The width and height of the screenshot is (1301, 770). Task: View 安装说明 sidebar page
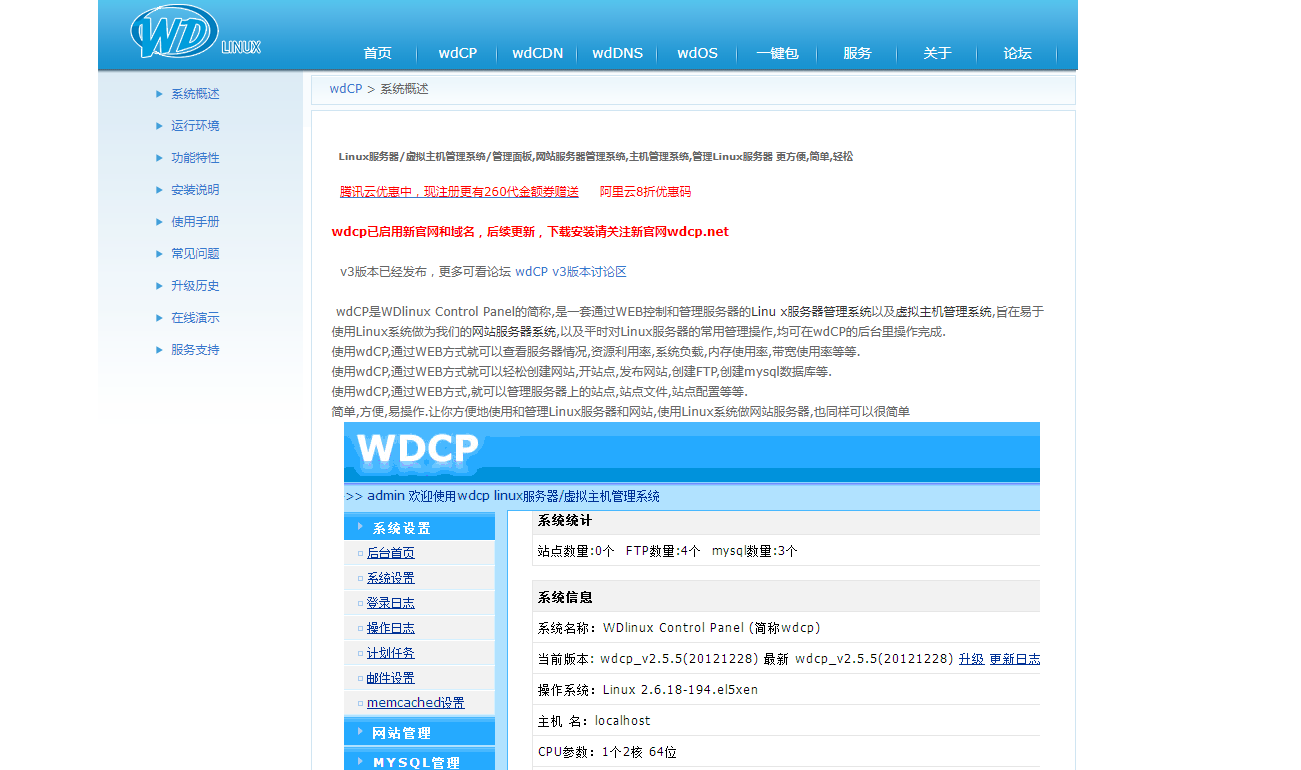195,190
